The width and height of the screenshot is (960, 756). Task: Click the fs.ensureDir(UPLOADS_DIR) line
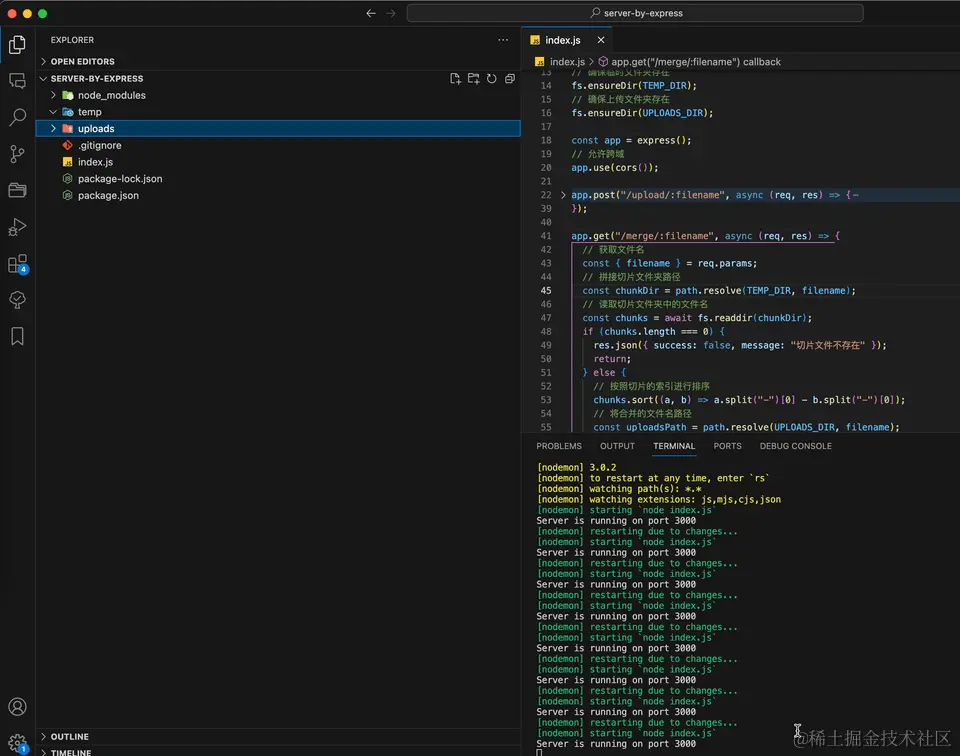pos(642,113)
